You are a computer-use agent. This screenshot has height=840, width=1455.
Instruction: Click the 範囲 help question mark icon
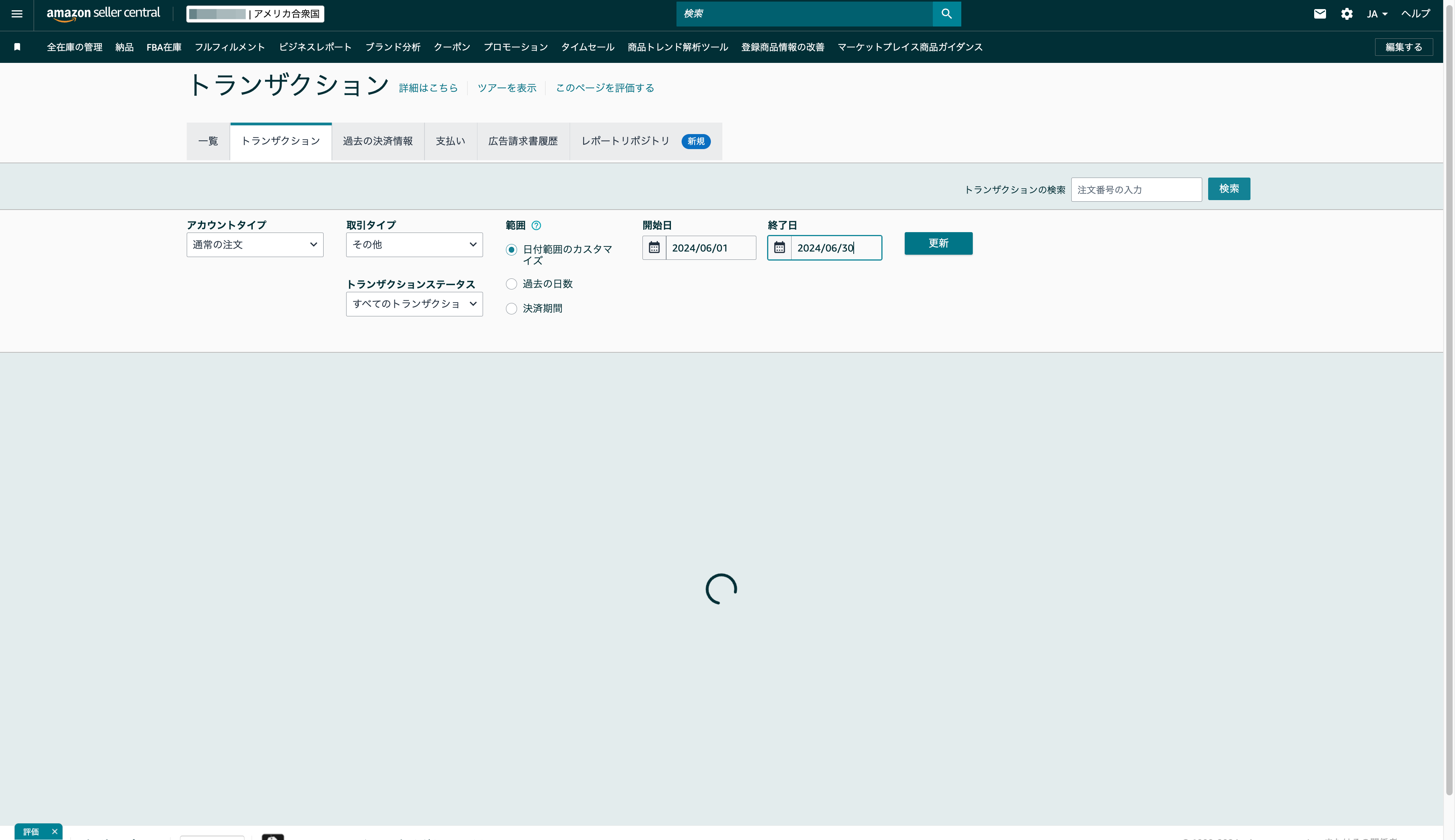pyautogui.click(x=536, y=225)
